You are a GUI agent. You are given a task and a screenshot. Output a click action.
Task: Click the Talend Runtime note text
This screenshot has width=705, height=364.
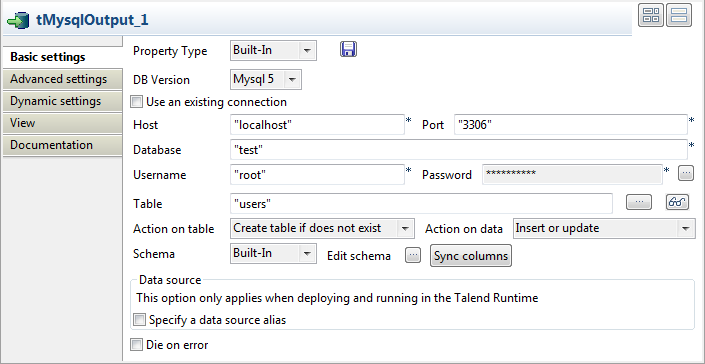pos(337,297)
